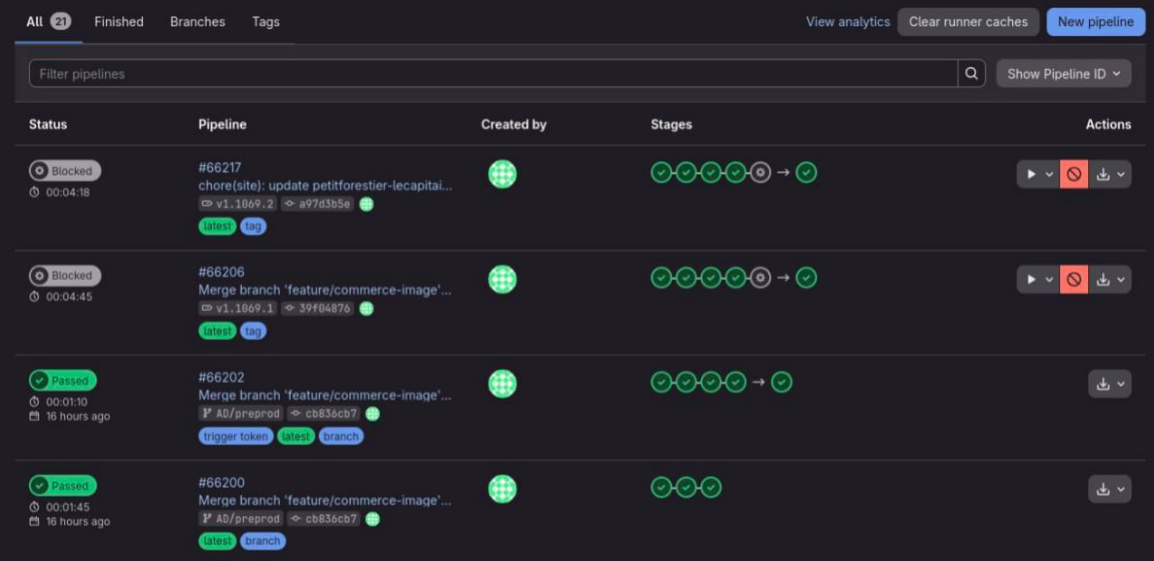Click Blocked status badge for #66217
The width and height of the screenshot is (1154, 561).
(x=65, y=171)
